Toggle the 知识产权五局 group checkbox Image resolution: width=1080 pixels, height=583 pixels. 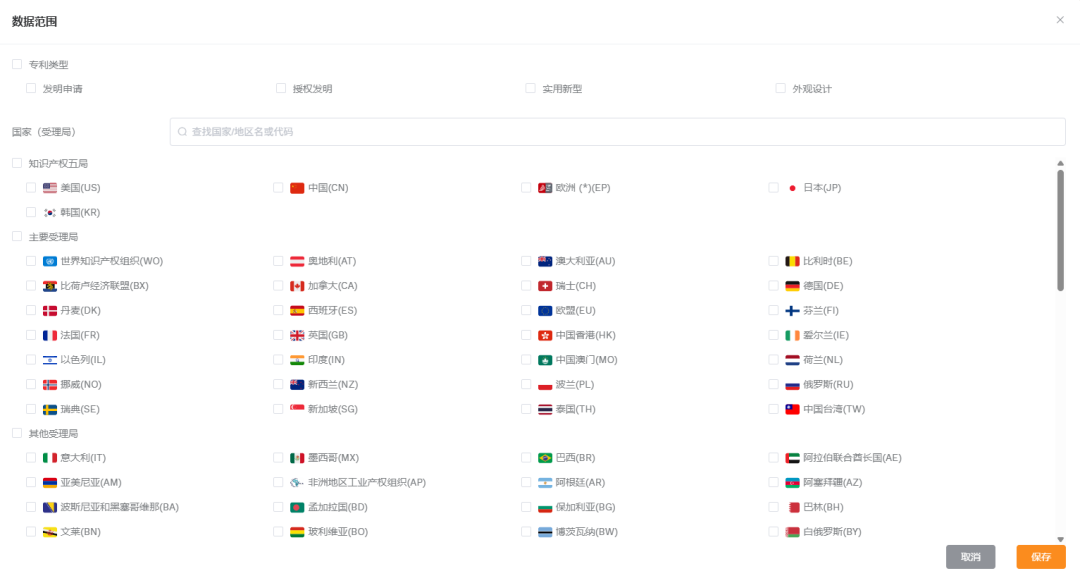[x=17, y=163]
